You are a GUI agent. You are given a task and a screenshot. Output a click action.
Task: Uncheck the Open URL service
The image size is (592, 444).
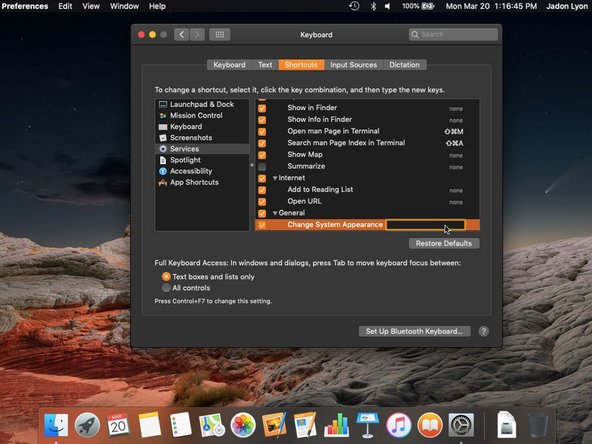pyautogui.click(x=262, y=202)
